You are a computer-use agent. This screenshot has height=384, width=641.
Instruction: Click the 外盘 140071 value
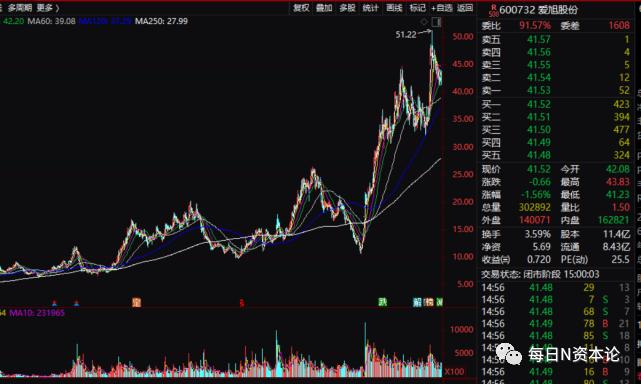pos(535,220)
